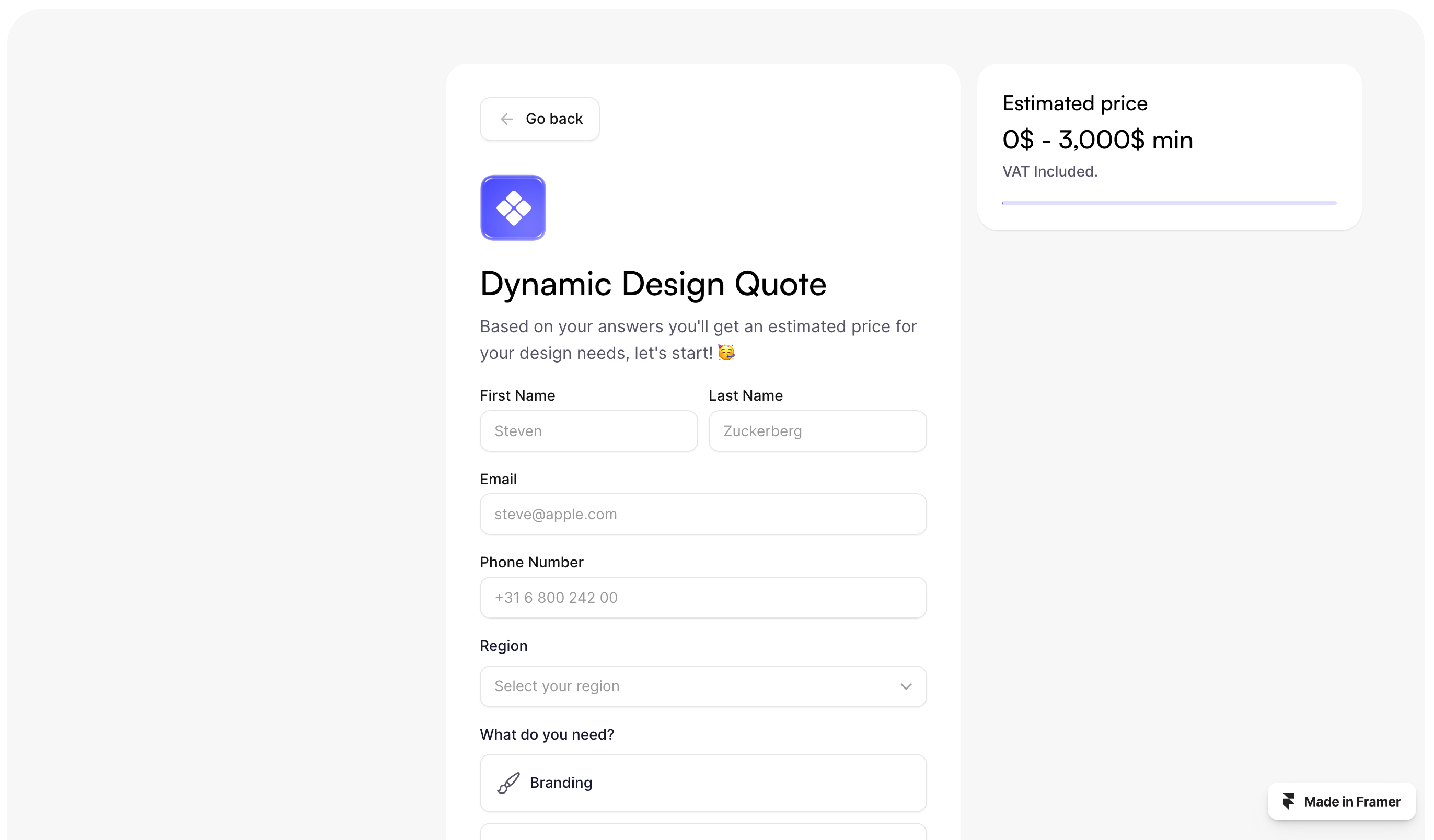Click the VAT Included note
The height and width of the screenshot is (840, 1434).
1049,171
